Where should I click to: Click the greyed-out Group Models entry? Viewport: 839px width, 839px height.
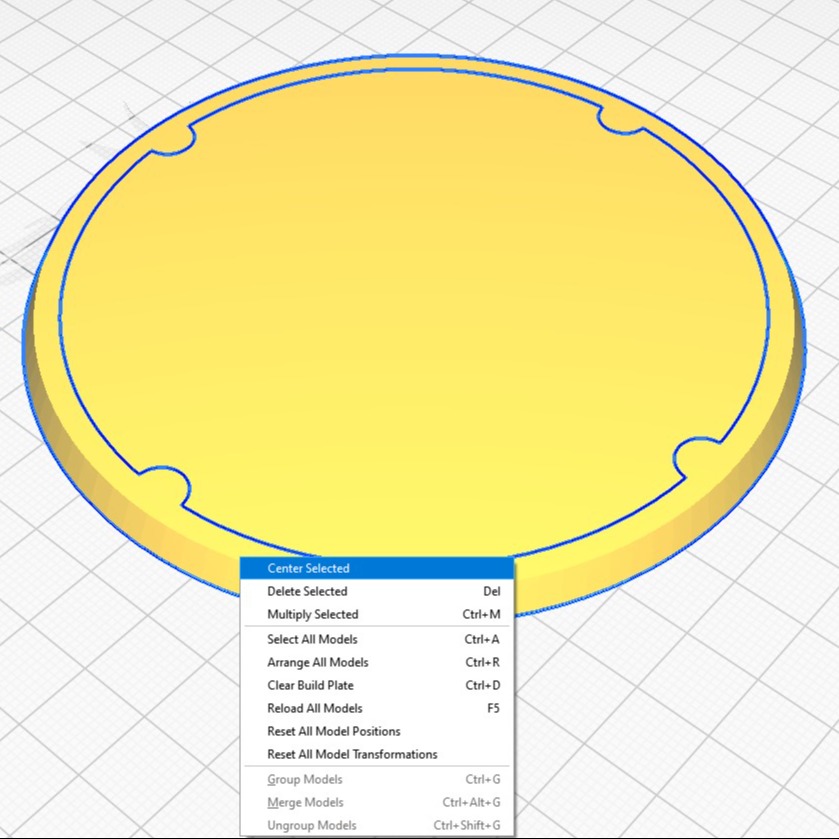304,779
